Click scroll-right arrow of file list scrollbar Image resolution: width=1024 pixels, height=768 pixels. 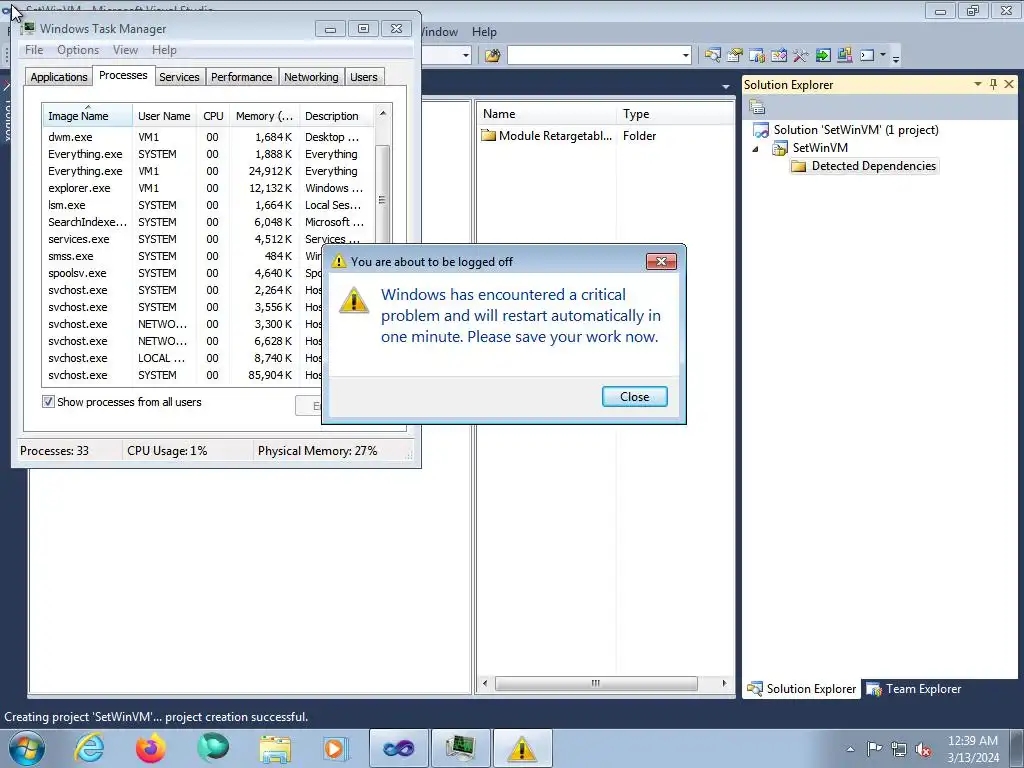point(724,683)
